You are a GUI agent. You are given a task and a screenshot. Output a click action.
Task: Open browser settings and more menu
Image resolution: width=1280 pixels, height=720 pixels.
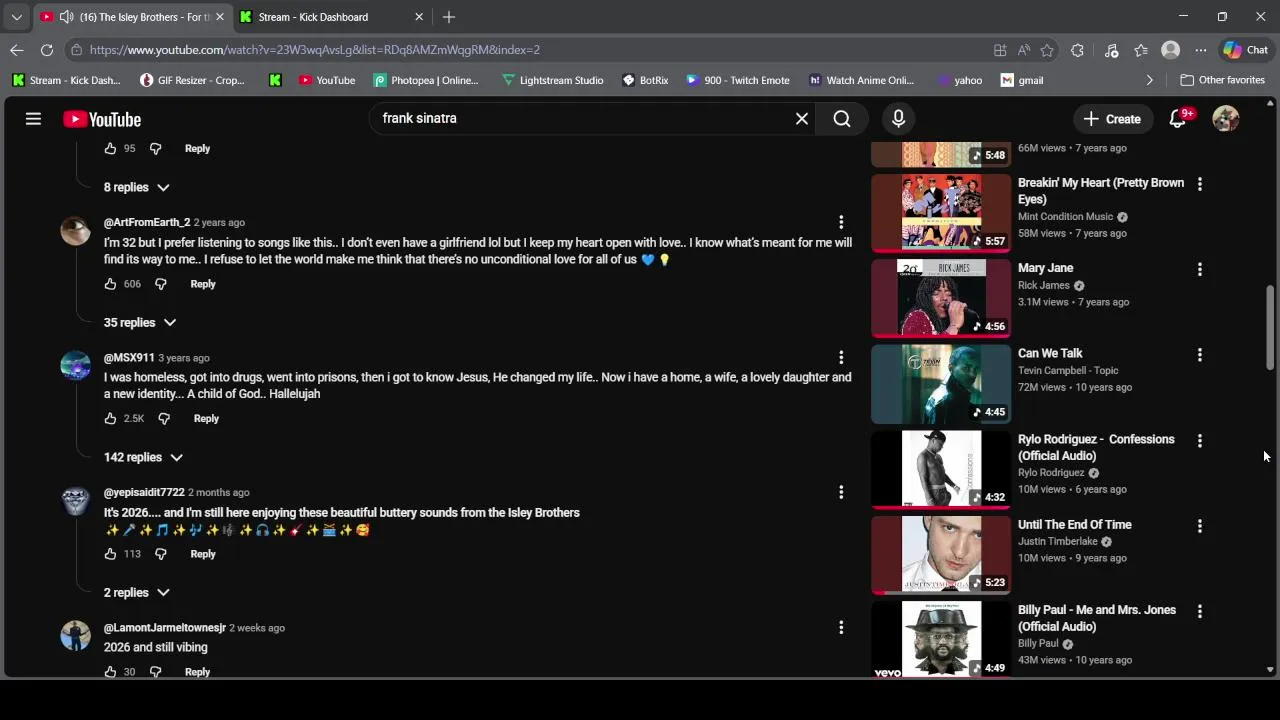click(1201, 50)
